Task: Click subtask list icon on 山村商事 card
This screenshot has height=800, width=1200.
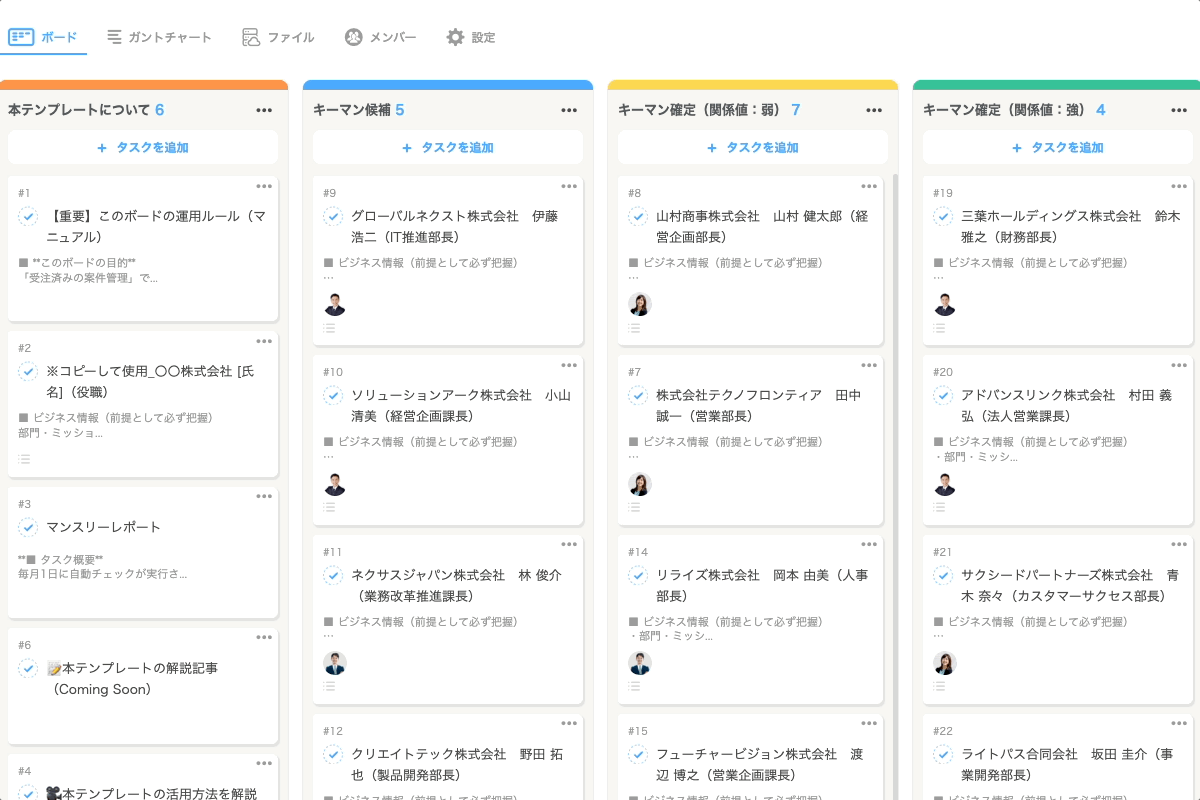Action: pos(634,328)
